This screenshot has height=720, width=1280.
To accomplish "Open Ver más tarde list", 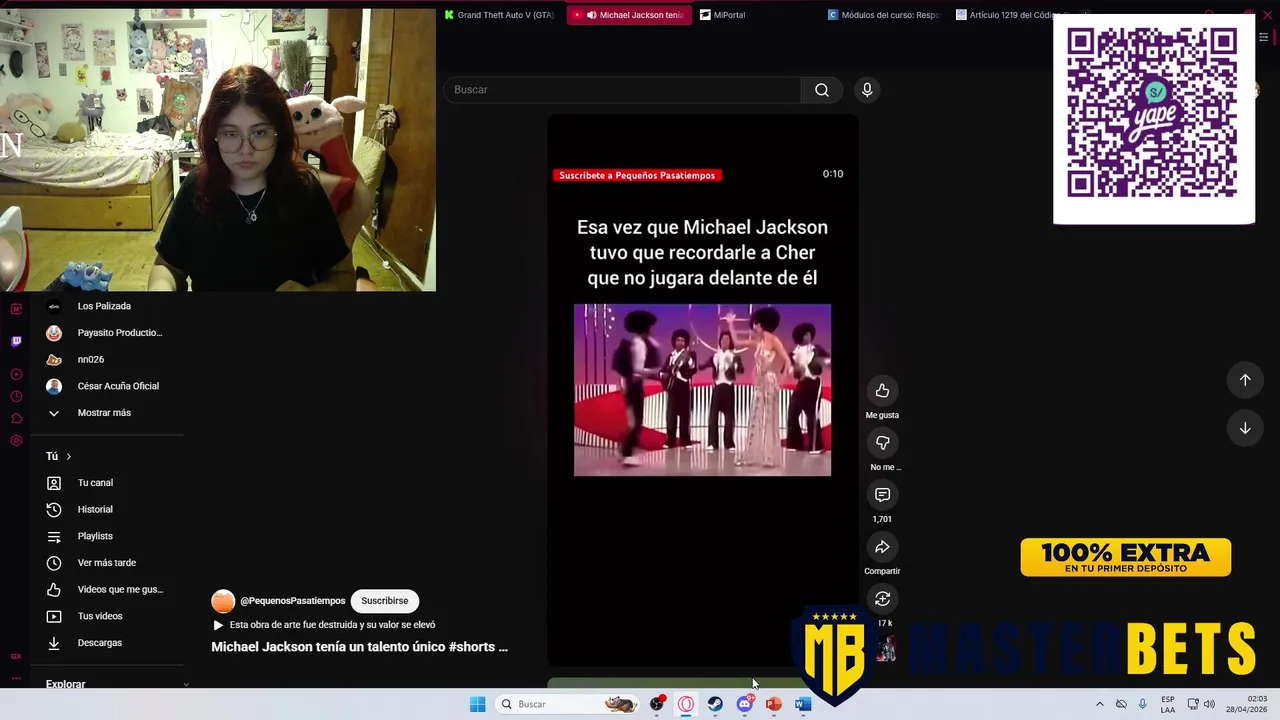I will [x=106, y=563].
